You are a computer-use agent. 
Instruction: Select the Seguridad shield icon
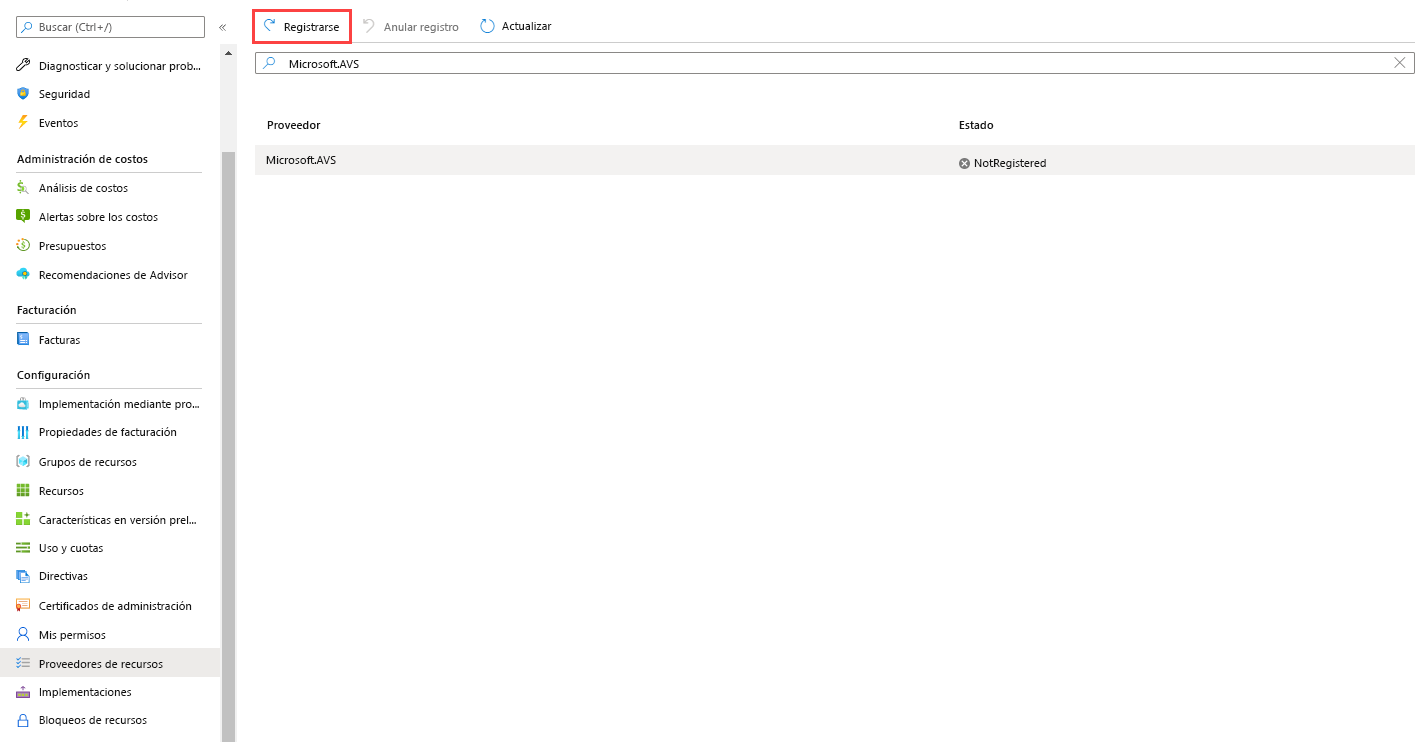click(x=22, y=93)
